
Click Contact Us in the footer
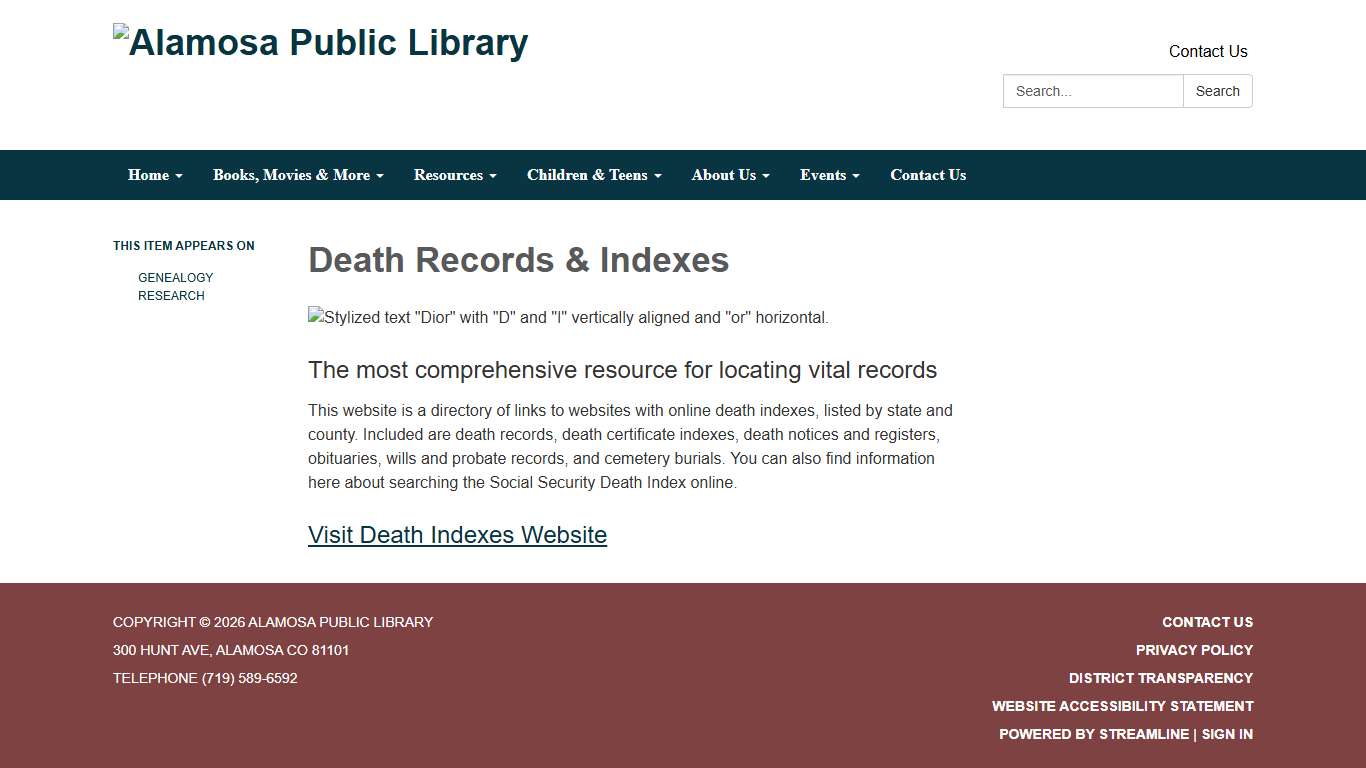click(x=1207, y=622)
